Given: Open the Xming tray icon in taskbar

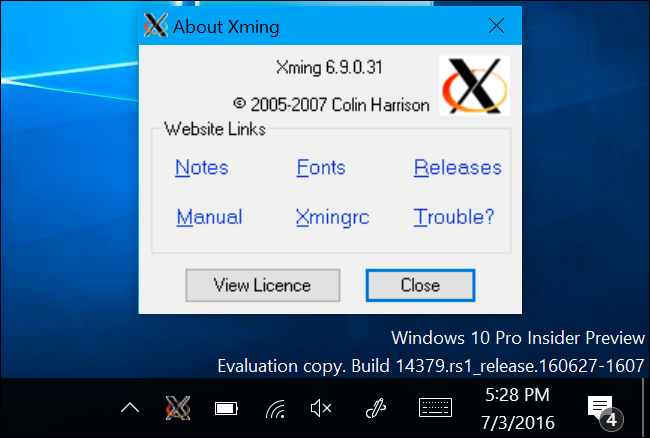Looking at the screenshot, I should point(178,408).
